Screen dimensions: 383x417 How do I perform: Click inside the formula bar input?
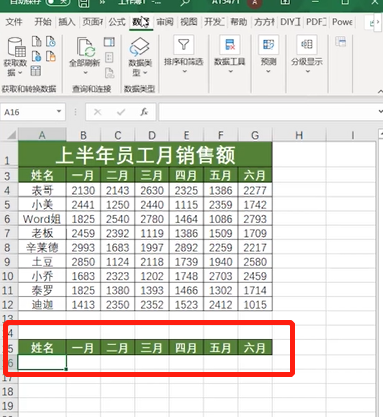pos(268,112)
